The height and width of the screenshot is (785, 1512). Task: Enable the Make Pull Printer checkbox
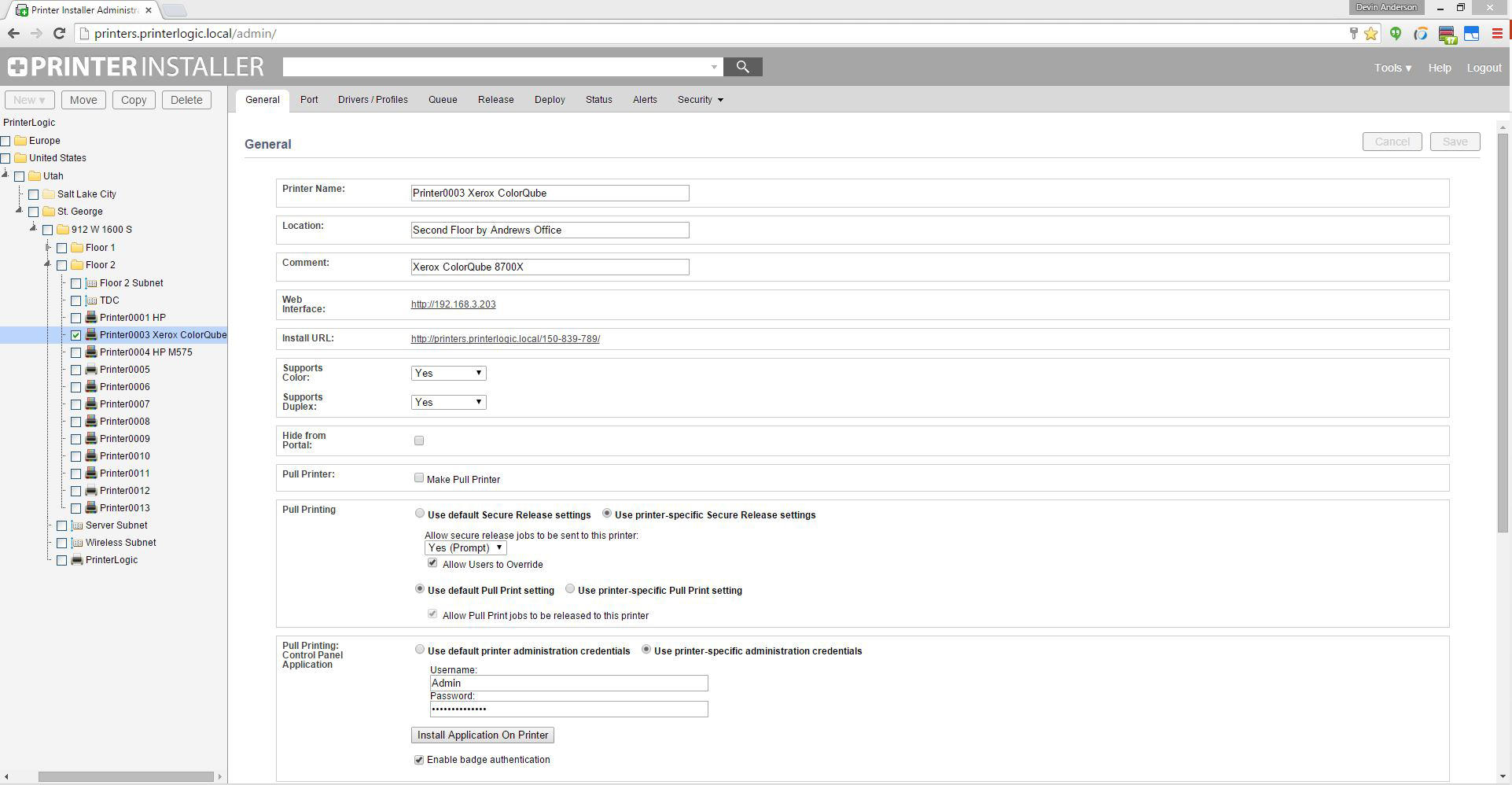click(x=419, y=478)
